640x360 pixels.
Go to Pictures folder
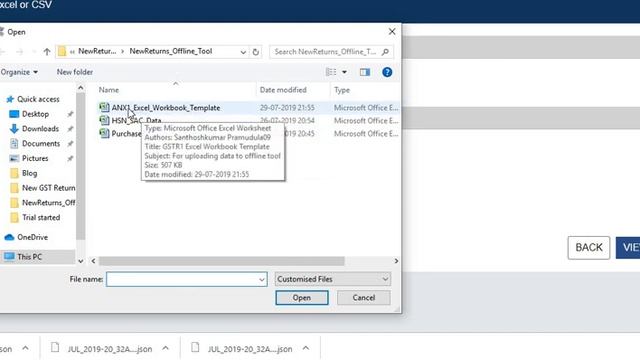click(x=35, y=158)
